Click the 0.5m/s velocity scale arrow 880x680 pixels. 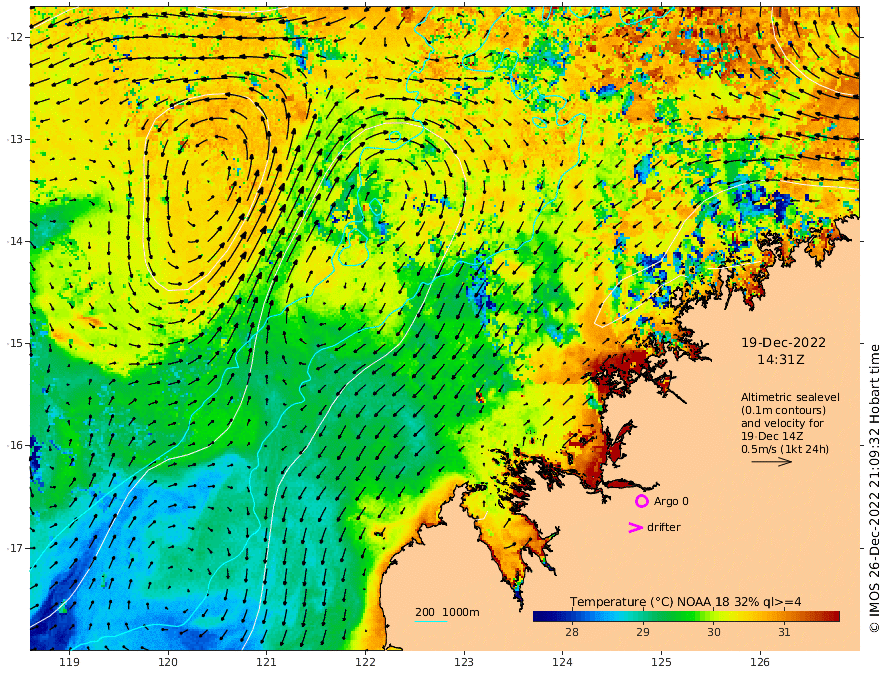(x=772, y=462)
